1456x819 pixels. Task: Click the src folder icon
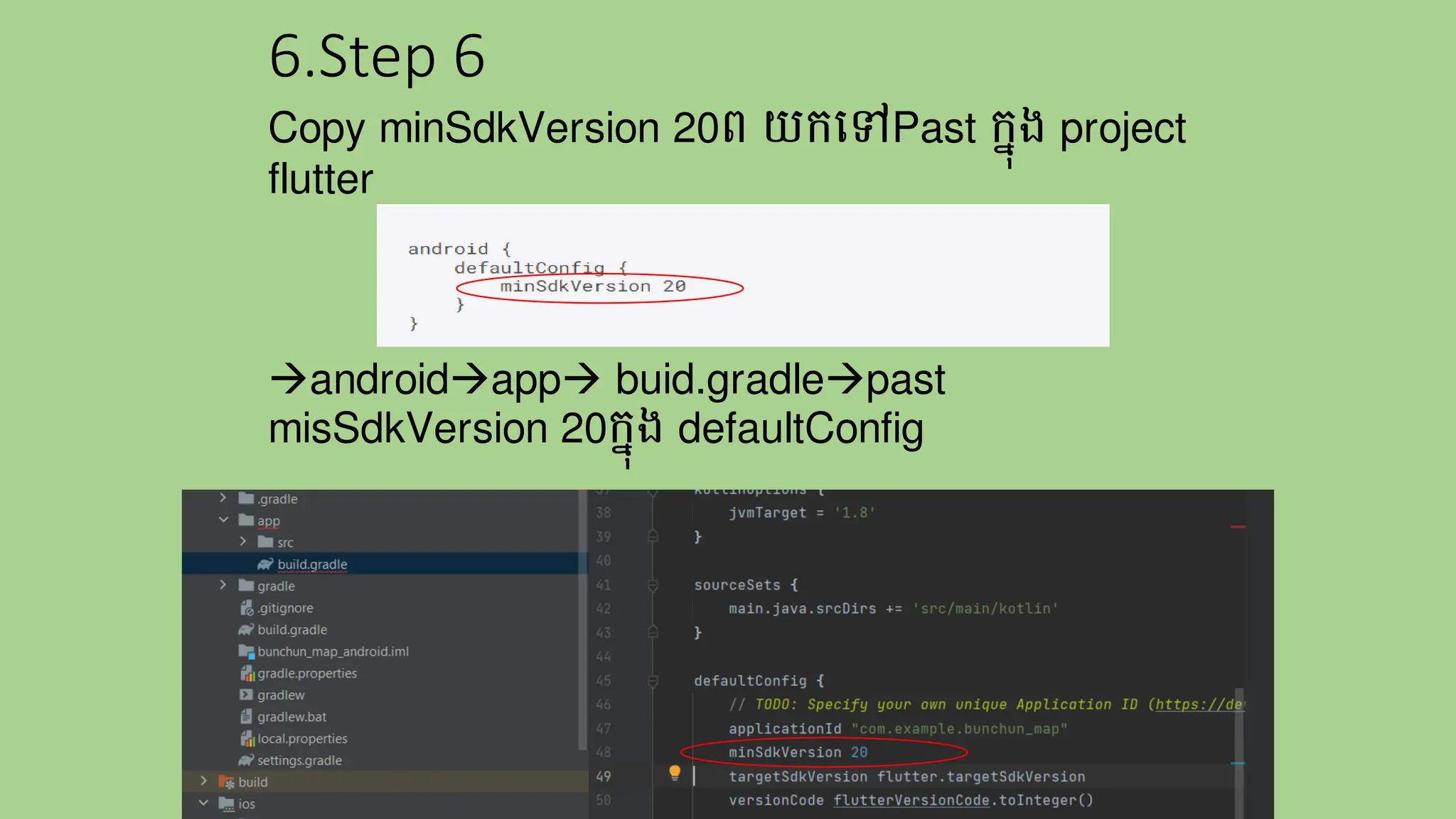266,542
